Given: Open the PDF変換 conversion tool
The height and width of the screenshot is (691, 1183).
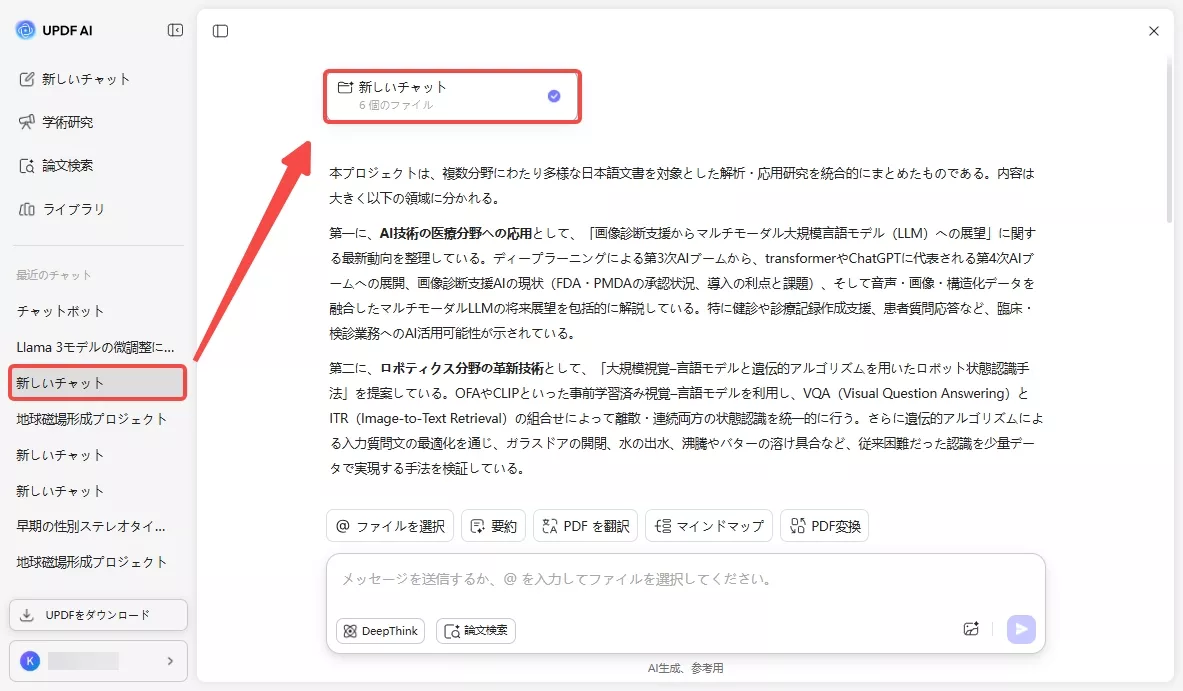Looking at the screenshot, I should 824,525.
